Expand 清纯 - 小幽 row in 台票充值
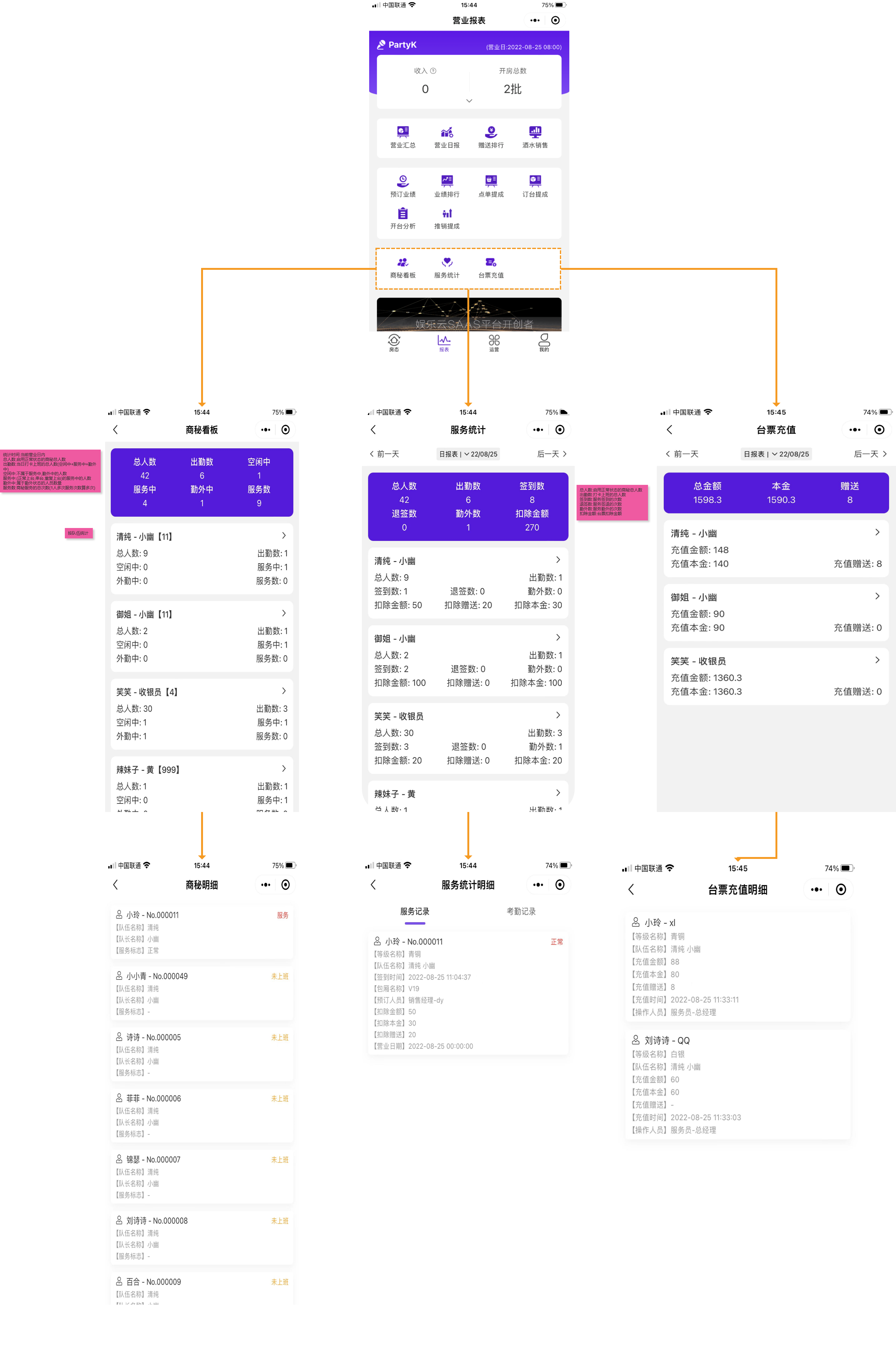Image resolution: width=896 pixels, height=1351 pixels. point(776,548)
